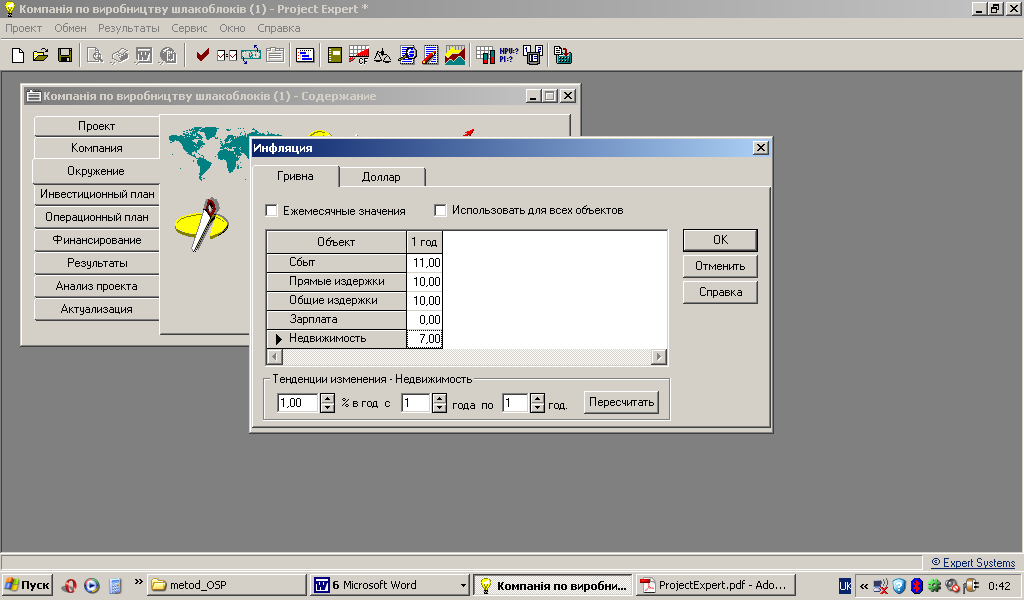Screen dimensions: 1024x600
Task: Open the Expert Systems link
Action: tap(973, 563)
